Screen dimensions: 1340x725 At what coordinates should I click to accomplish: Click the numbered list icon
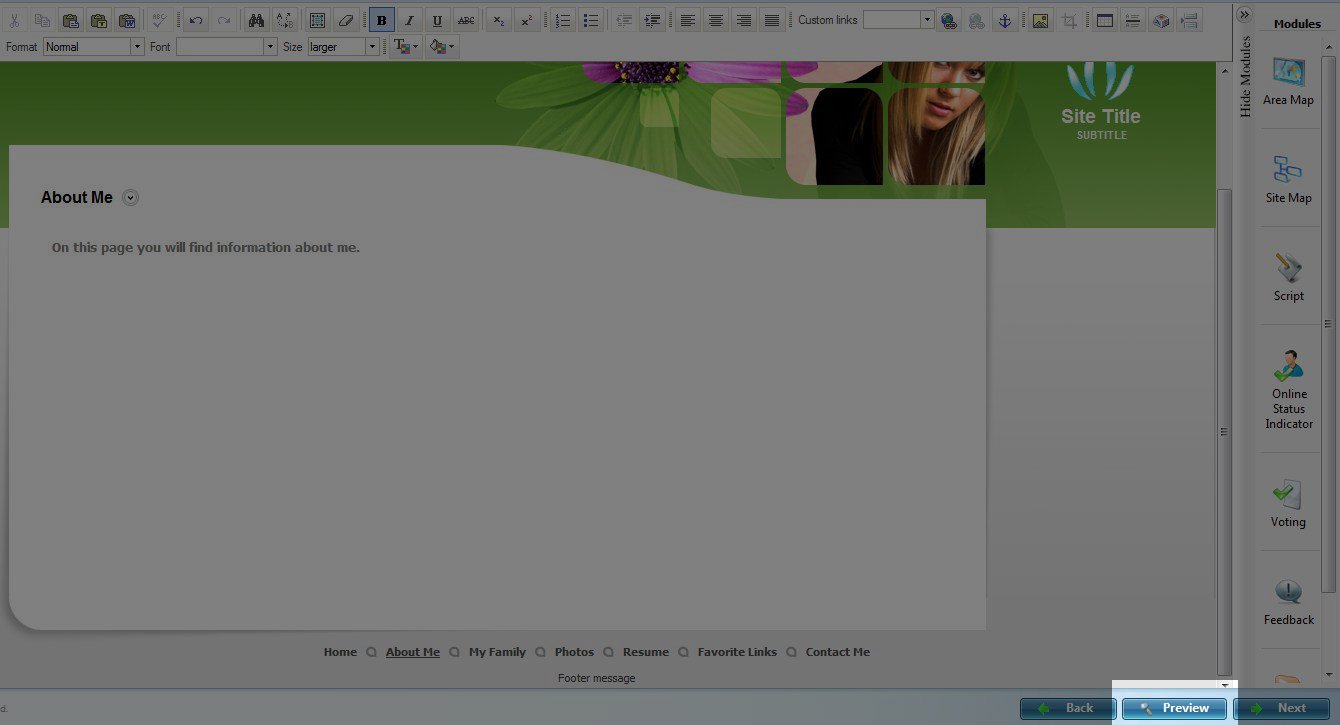tap(563, 20)
